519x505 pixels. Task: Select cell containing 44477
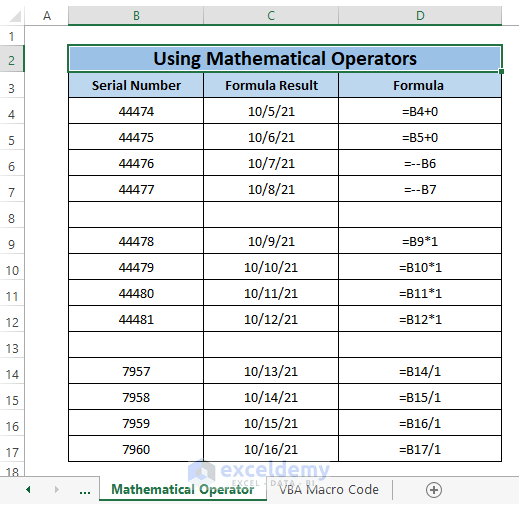pos(136,189)
